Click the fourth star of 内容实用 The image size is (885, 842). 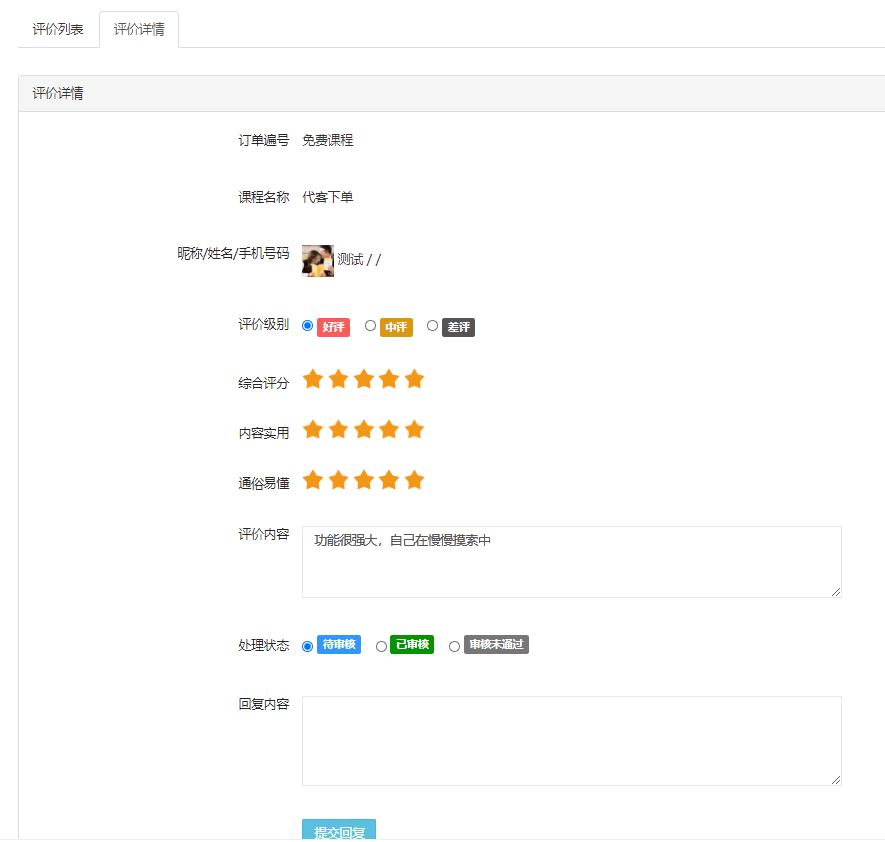point(389,429)
